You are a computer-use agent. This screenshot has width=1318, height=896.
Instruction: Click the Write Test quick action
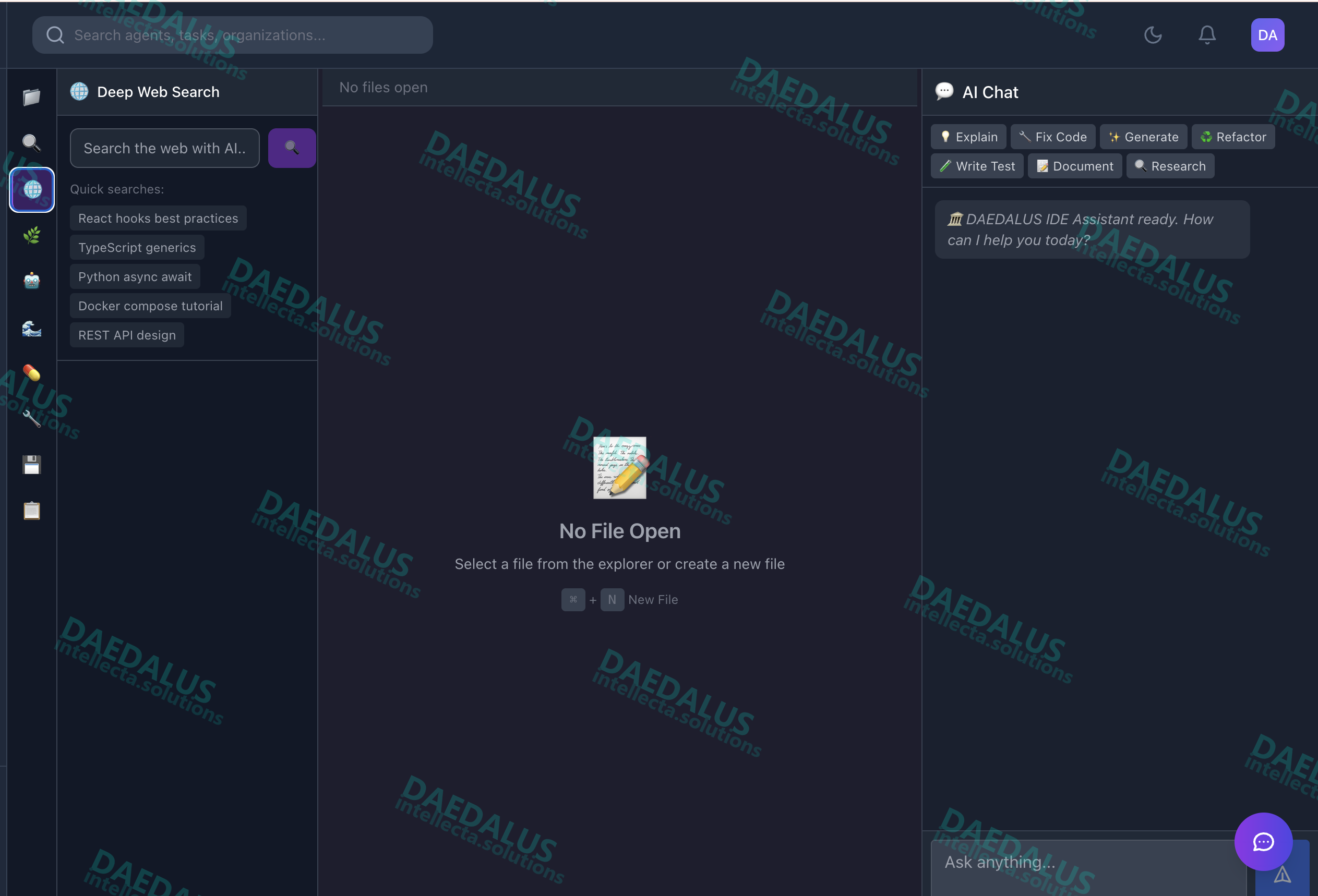click(x=977, y=166)
